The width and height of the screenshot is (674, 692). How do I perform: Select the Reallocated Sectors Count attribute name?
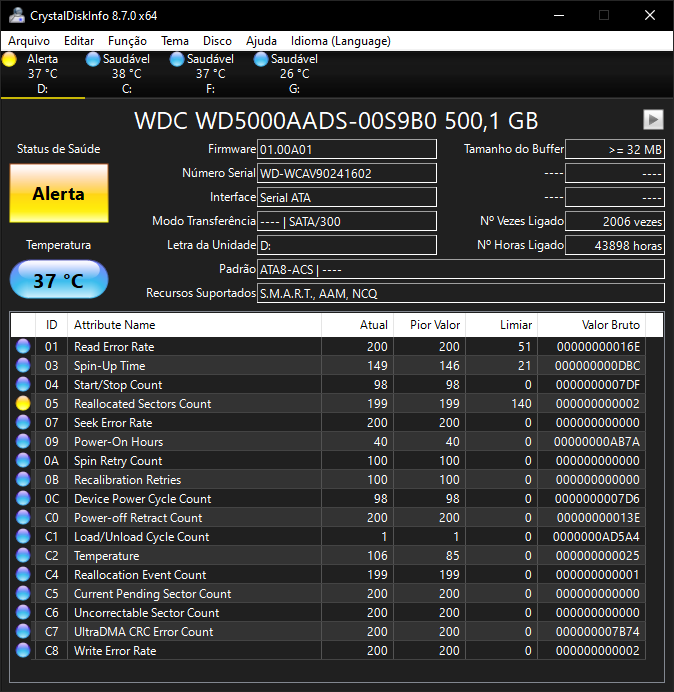[x=143, y=404]
